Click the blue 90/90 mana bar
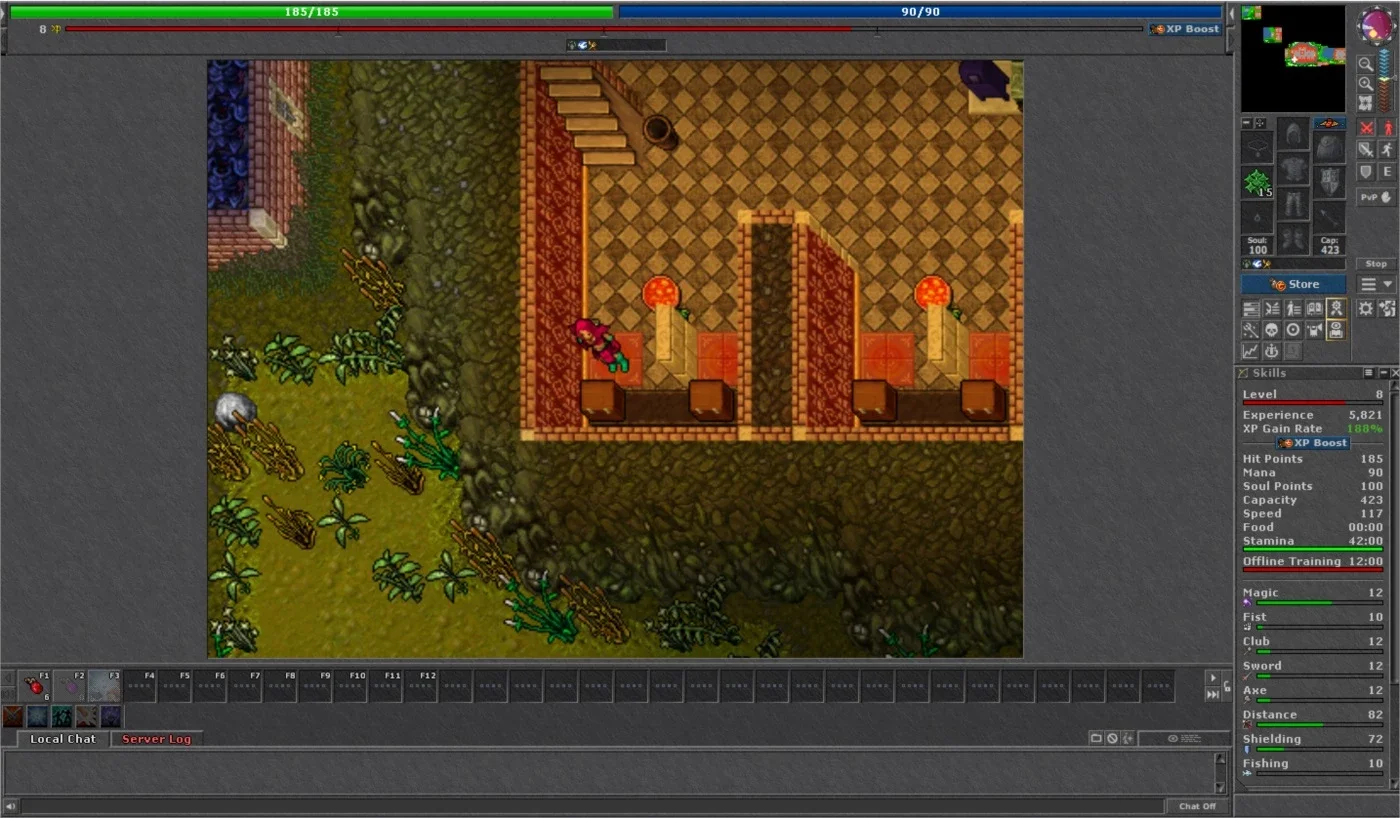The height and width of the screenshot is (818, 1400). pos(920,12)
